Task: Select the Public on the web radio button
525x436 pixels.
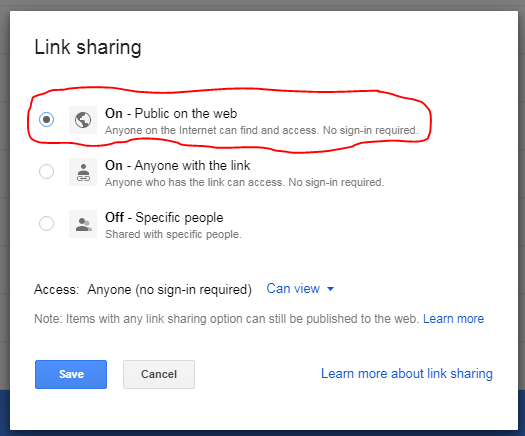Action: click(x=46, y=120)
